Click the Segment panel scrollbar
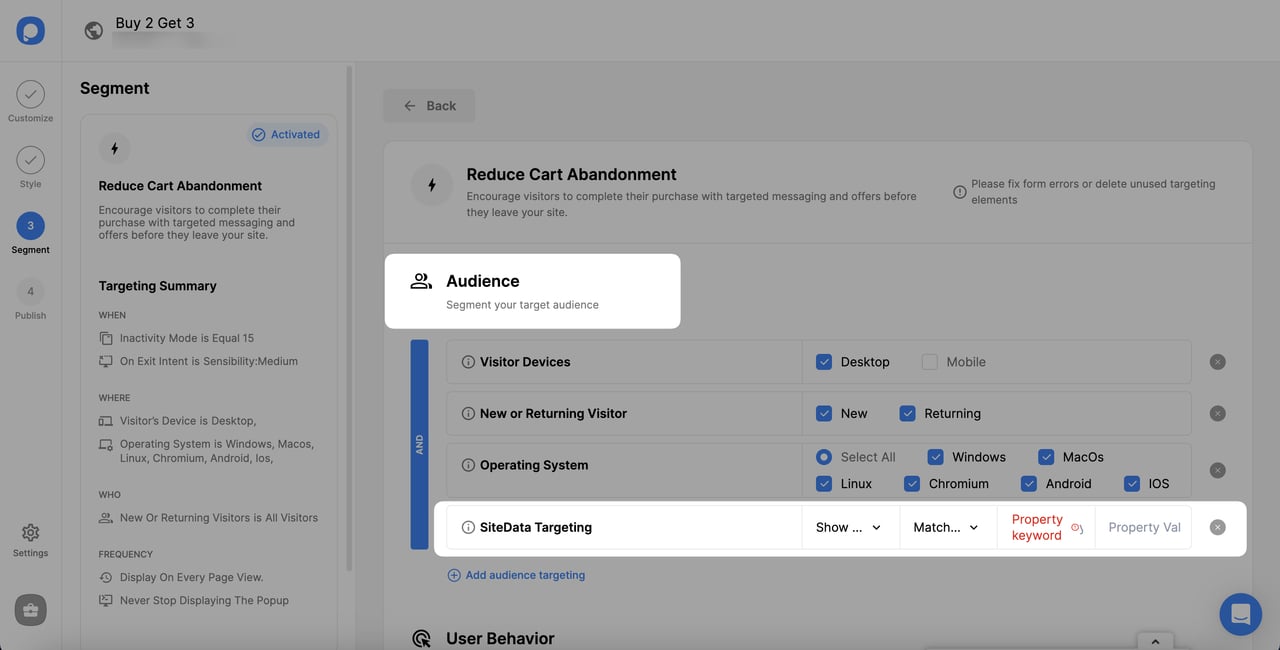Viewport: 1280px width, 650px height. 349,320
